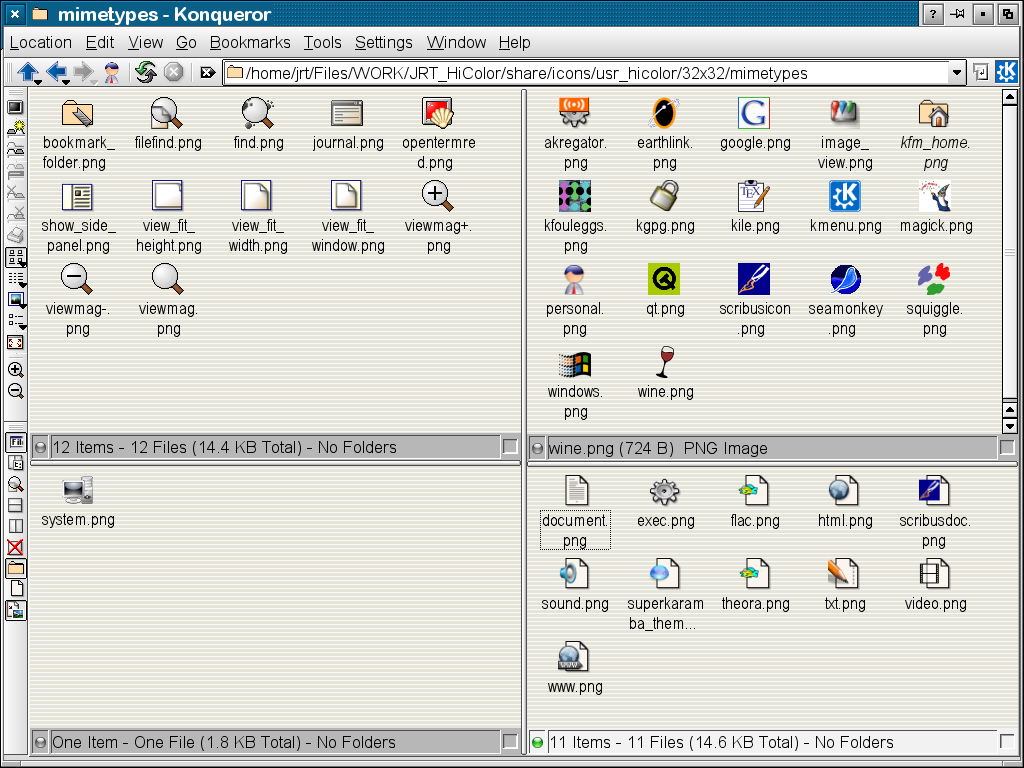Select video.png file label
Viewport: 1024px width, 768px height.
(935, 603)
